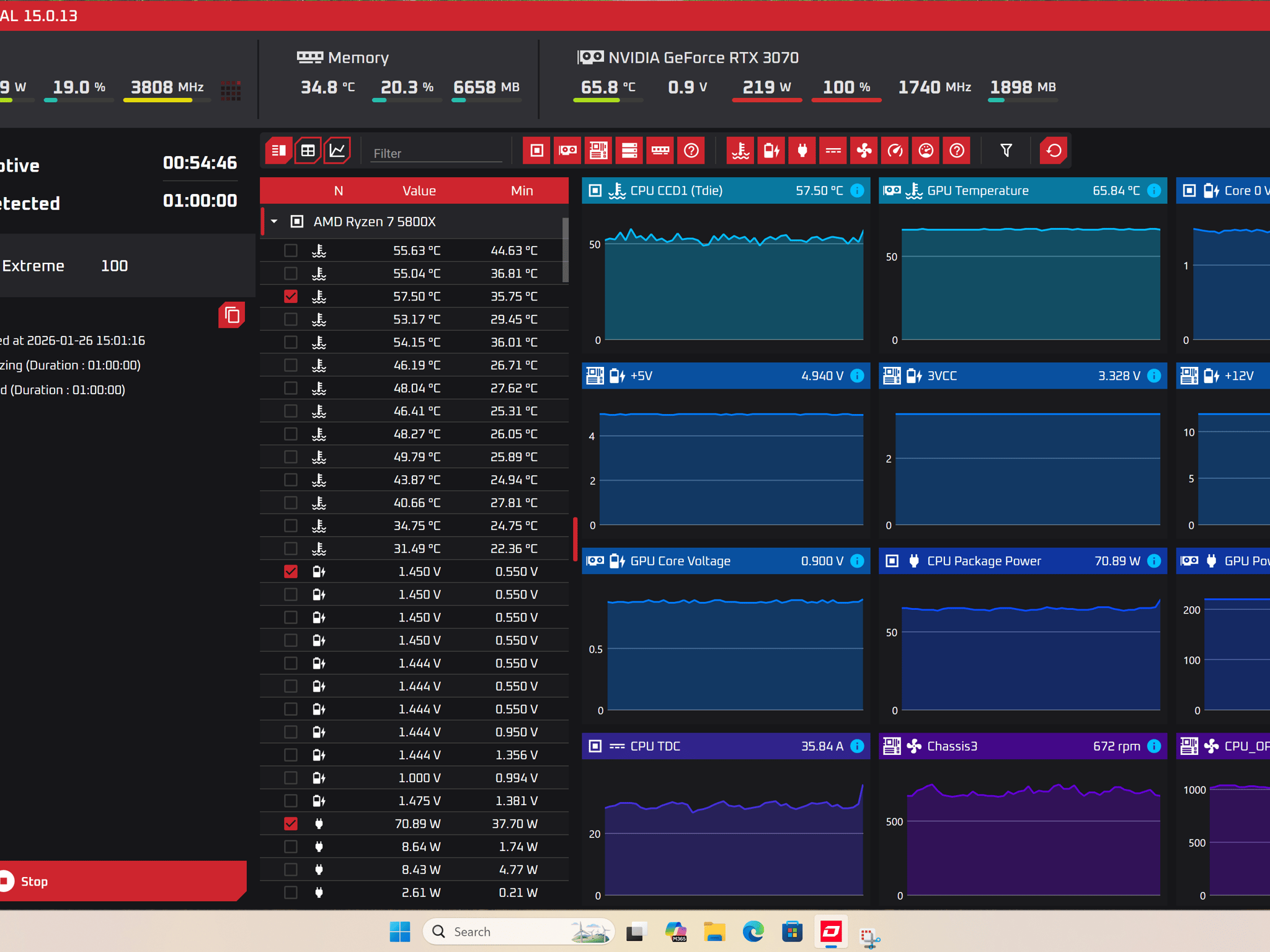Image resolution: width=1270 pixels, height=952 pixels.
Task: Click the sensor list vertical scrollbar thumb
Action: 566,250
